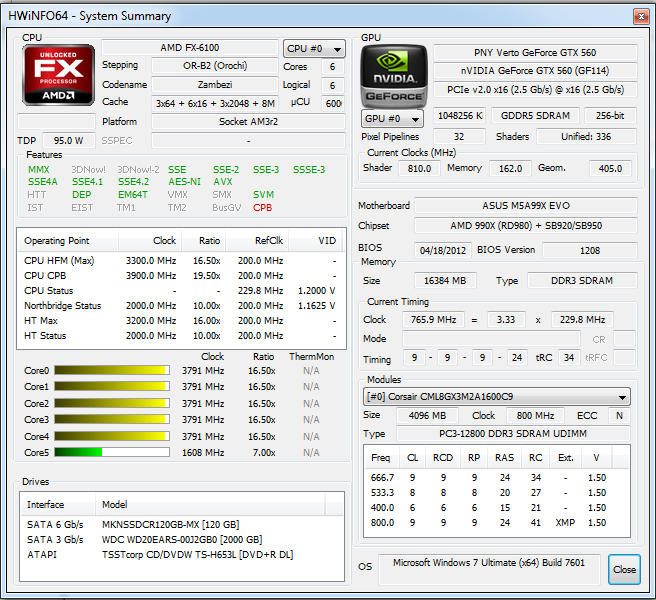The image size is (656, 600).
Task: Click the Core1 clock 3791 MHz value
Action: pos(203,387)
